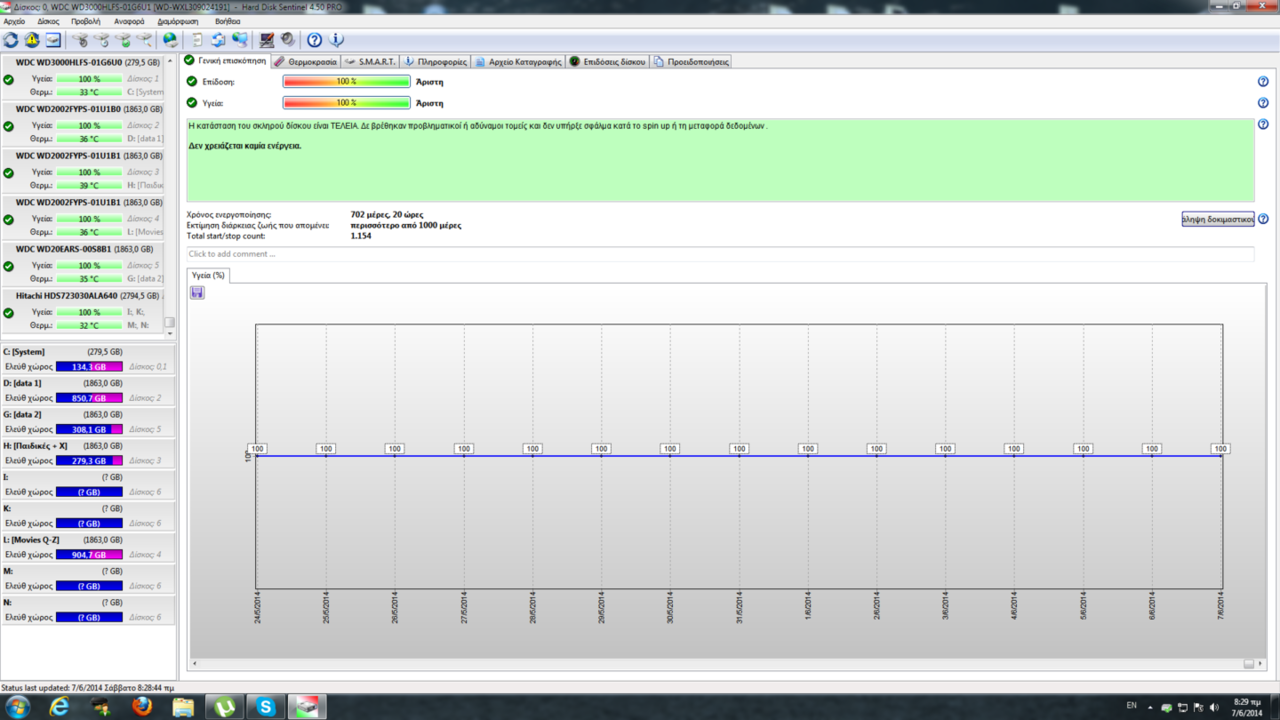Open the Προβολή menu
Screen dimensions: 1280x720
(86, 21)
